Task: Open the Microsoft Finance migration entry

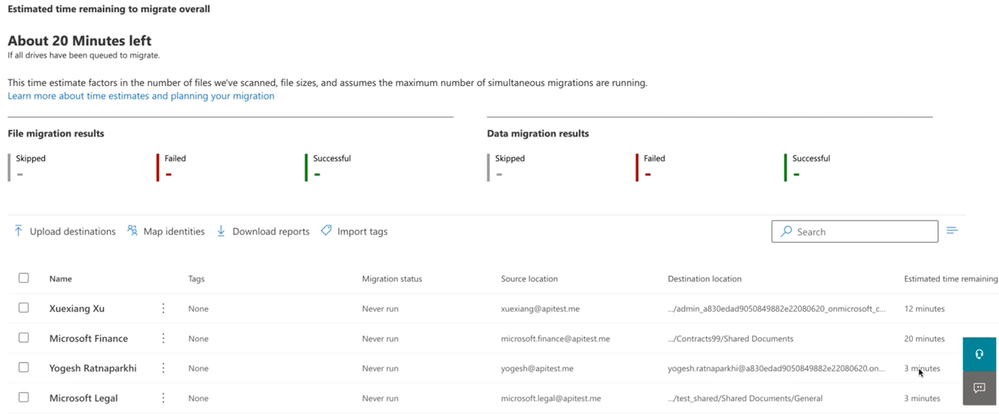Action: click(x=89, y=339)
